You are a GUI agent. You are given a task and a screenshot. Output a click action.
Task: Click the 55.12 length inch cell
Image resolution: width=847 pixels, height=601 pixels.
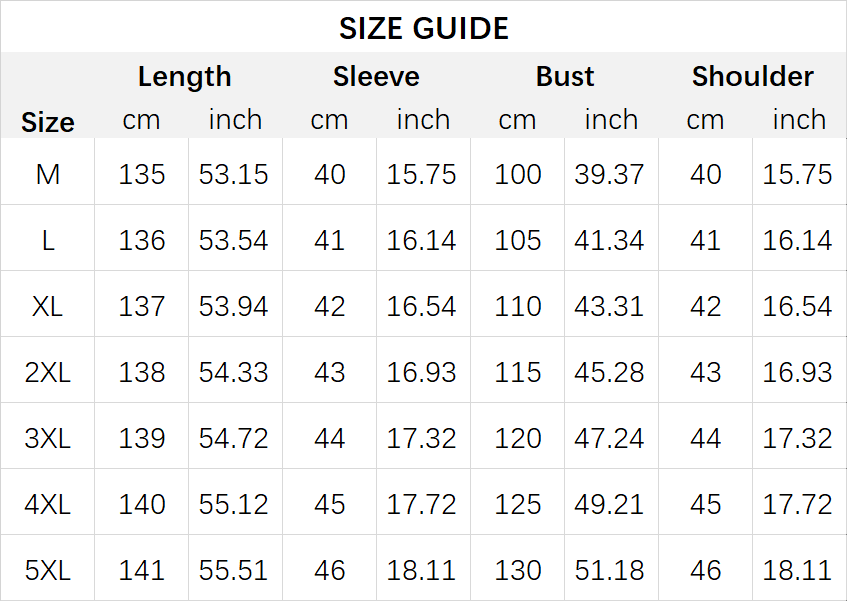tap(233, 505)
